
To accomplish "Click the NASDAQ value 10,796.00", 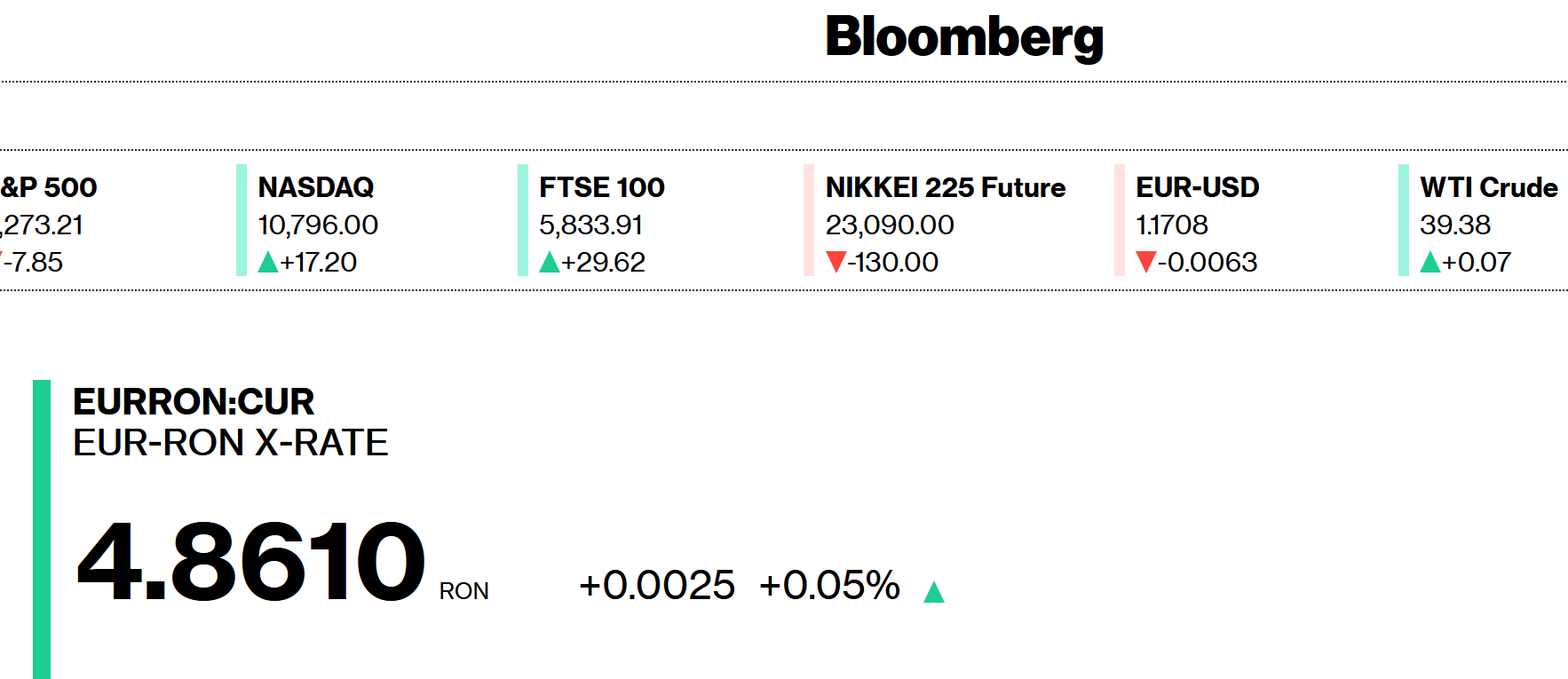I will pyautogui.click(x=318, y=225).
